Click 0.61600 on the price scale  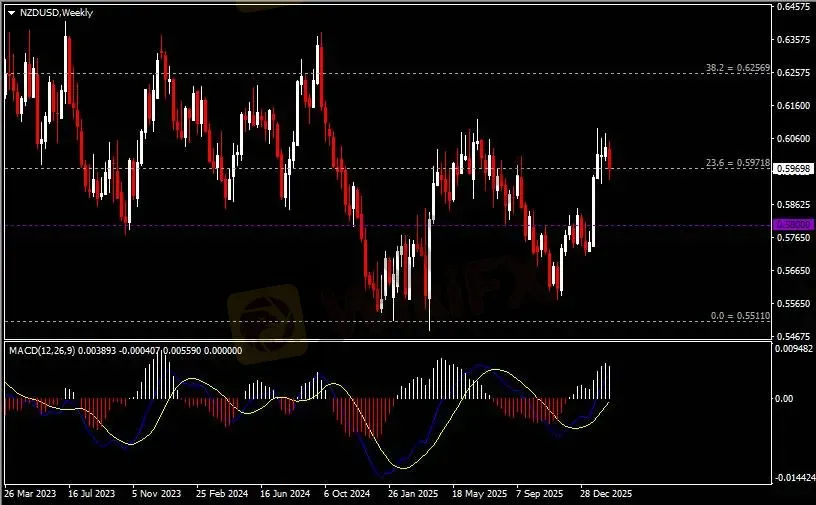click(794, 105)
